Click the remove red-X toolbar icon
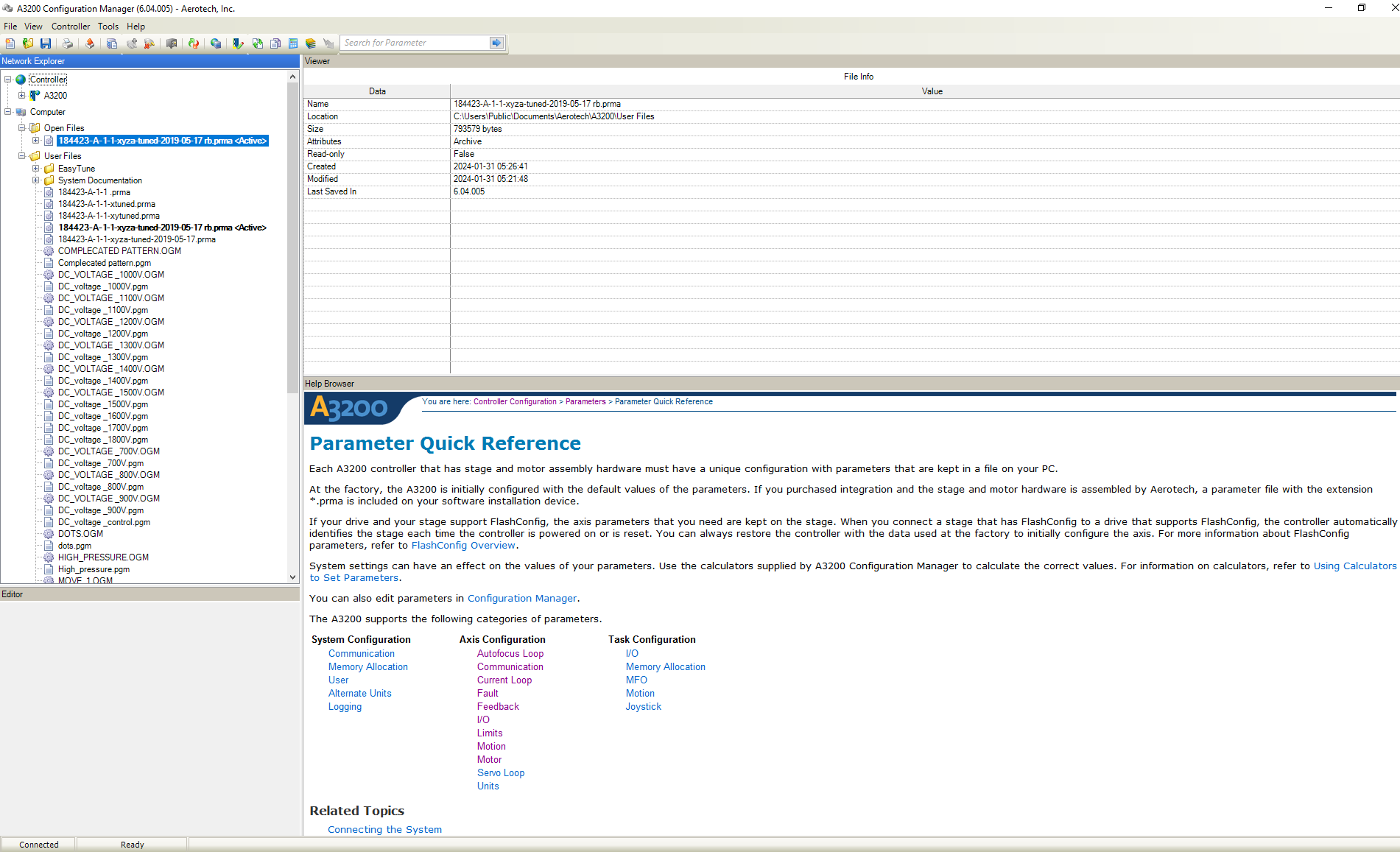Screen dimensions: 1400x852 (150, 43)
